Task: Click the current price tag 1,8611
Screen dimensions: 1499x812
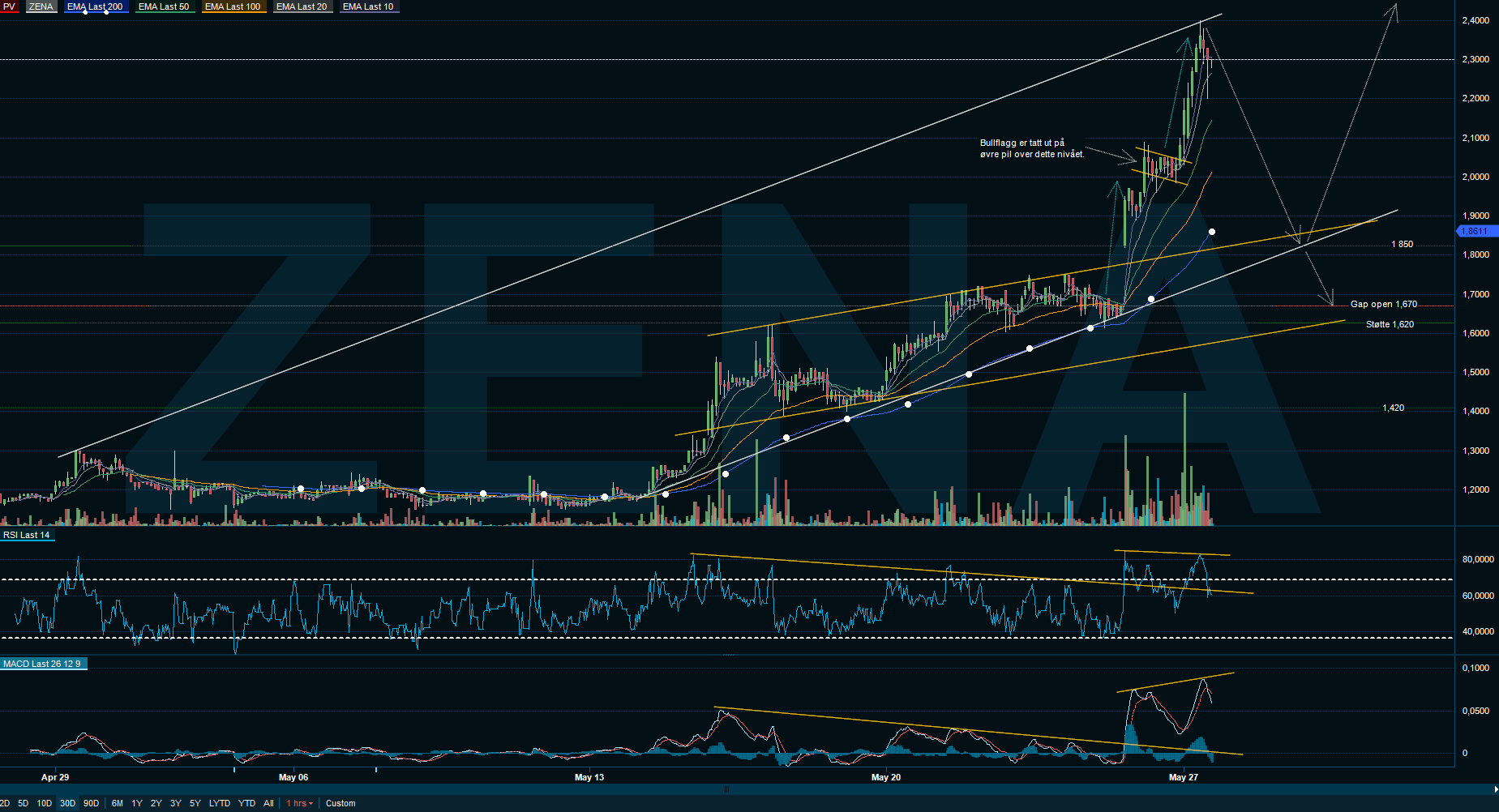Action: click(1475, 232)
